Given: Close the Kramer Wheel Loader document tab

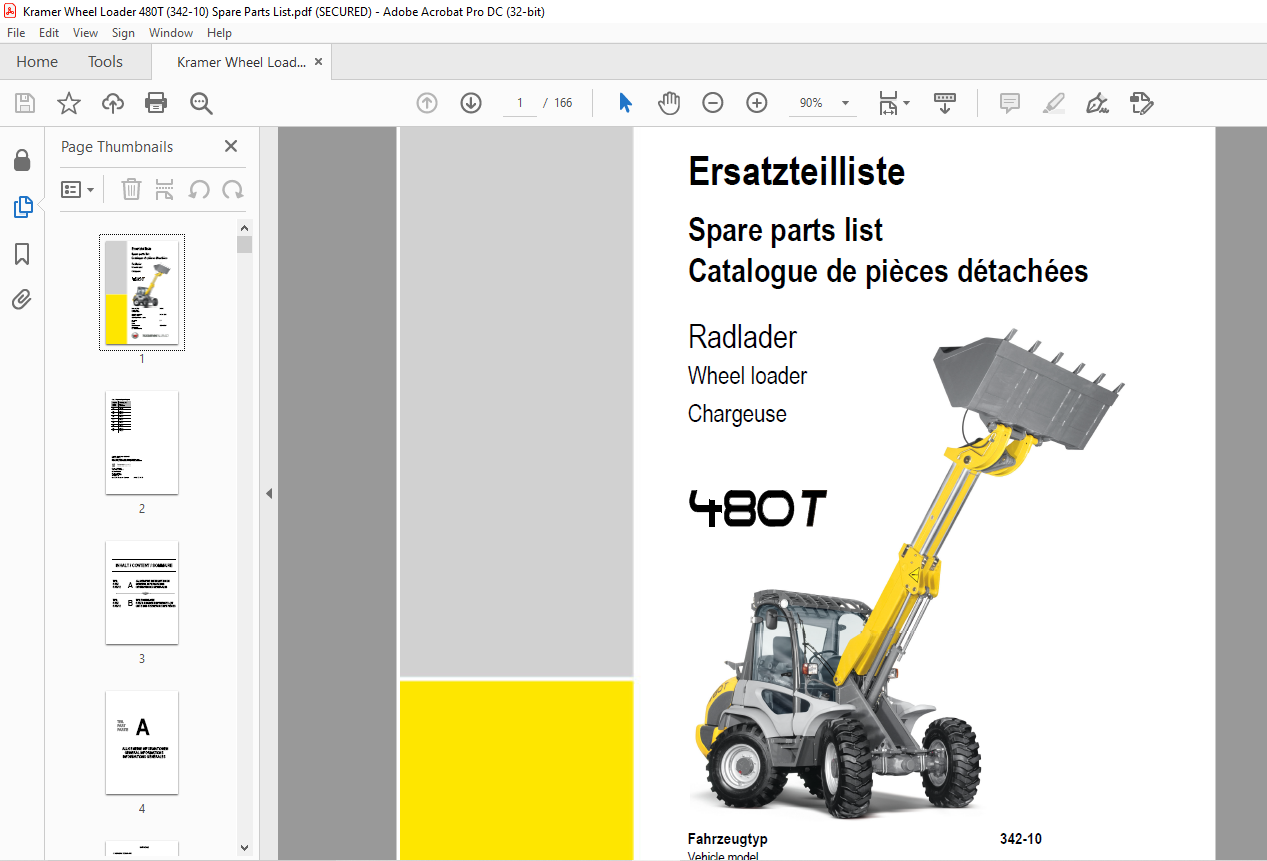Looking at the screenshot, I should [x=319, y=62].
